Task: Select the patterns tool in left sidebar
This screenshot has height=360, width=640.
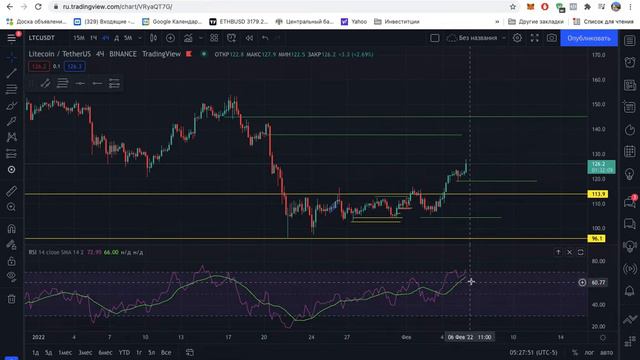Action: [x=11, y=137]
